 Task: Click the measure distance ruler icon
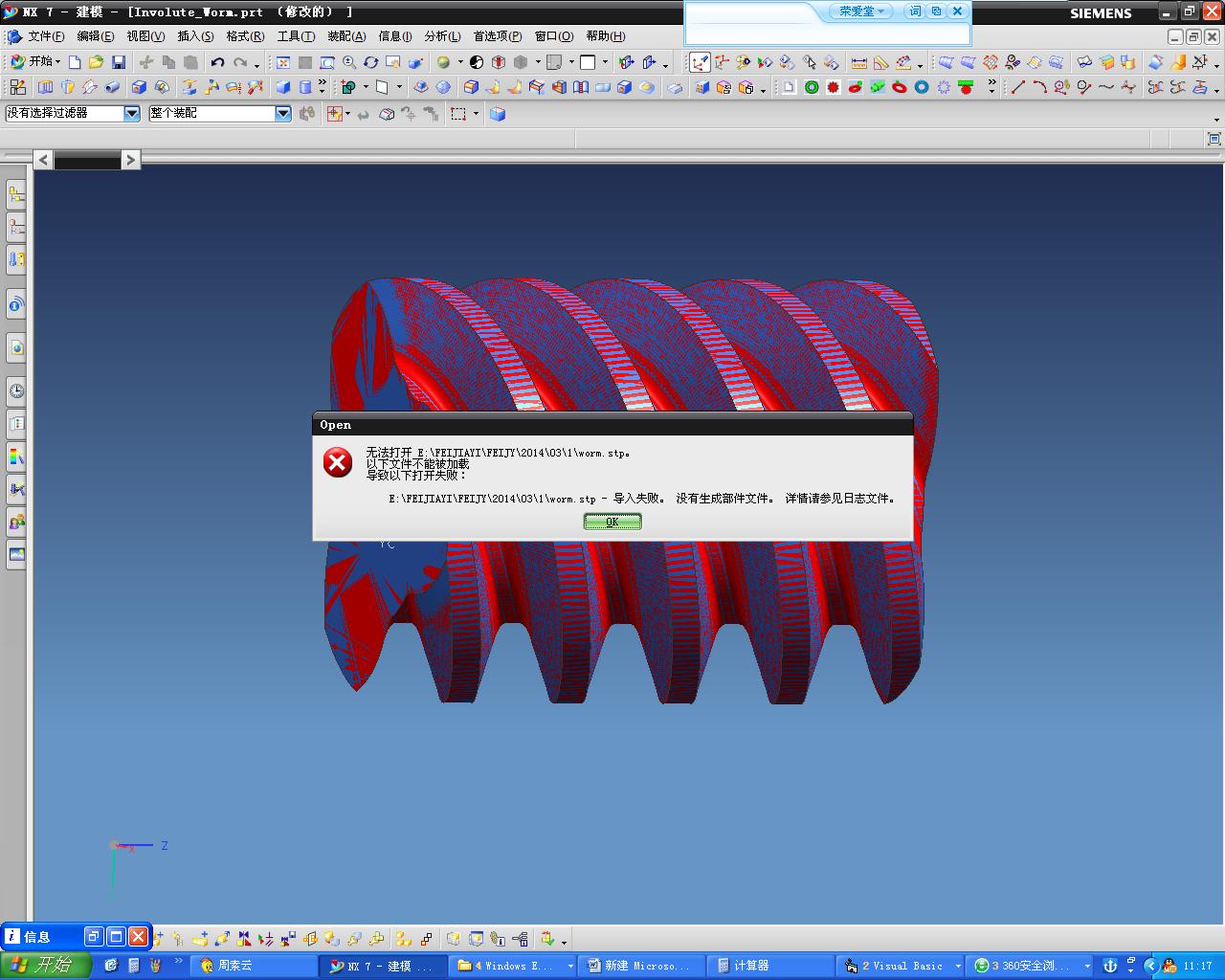click(858, 62)
